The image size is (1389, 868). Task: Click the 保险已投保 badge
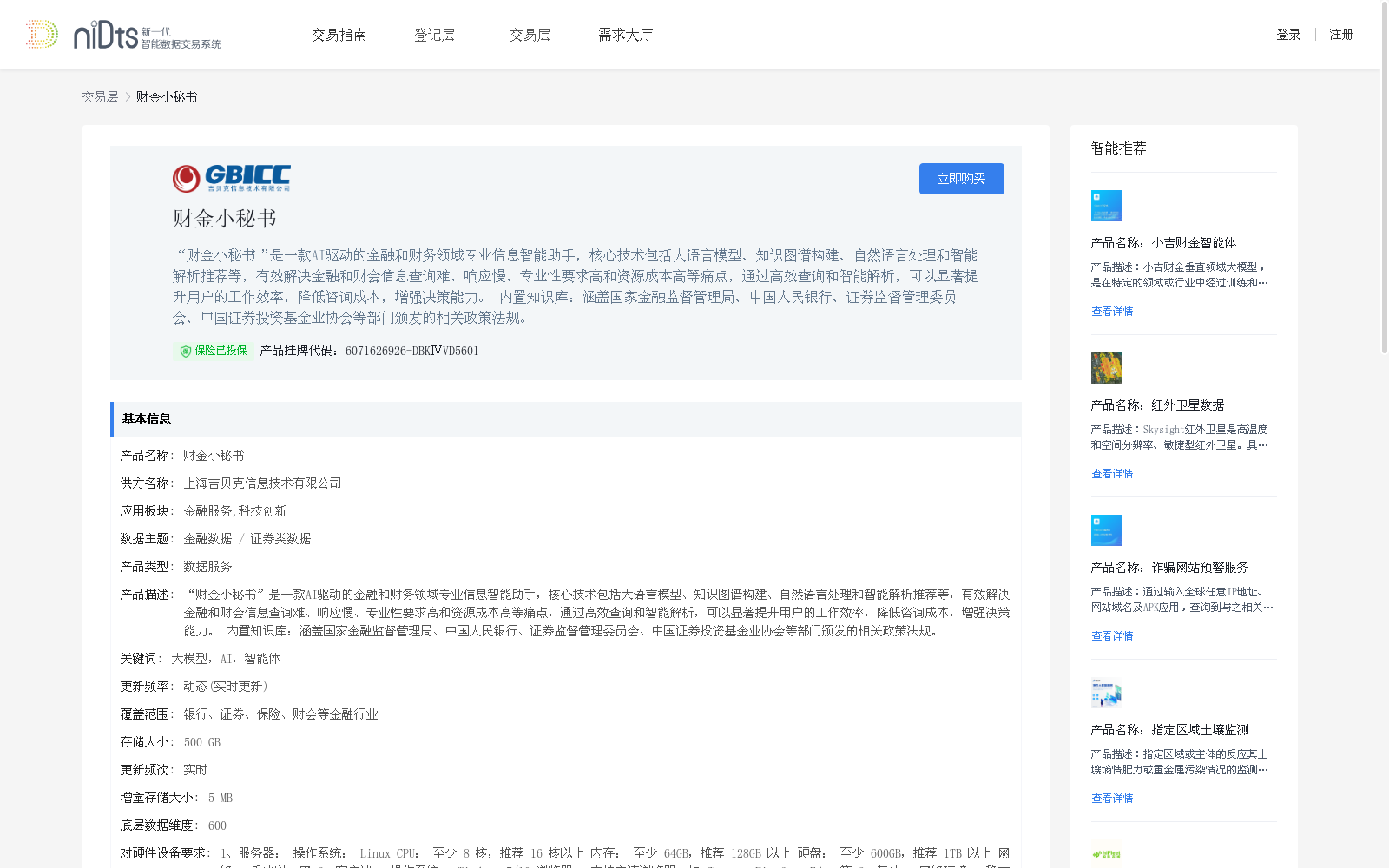pyautogui.click(x=214, y=351)
